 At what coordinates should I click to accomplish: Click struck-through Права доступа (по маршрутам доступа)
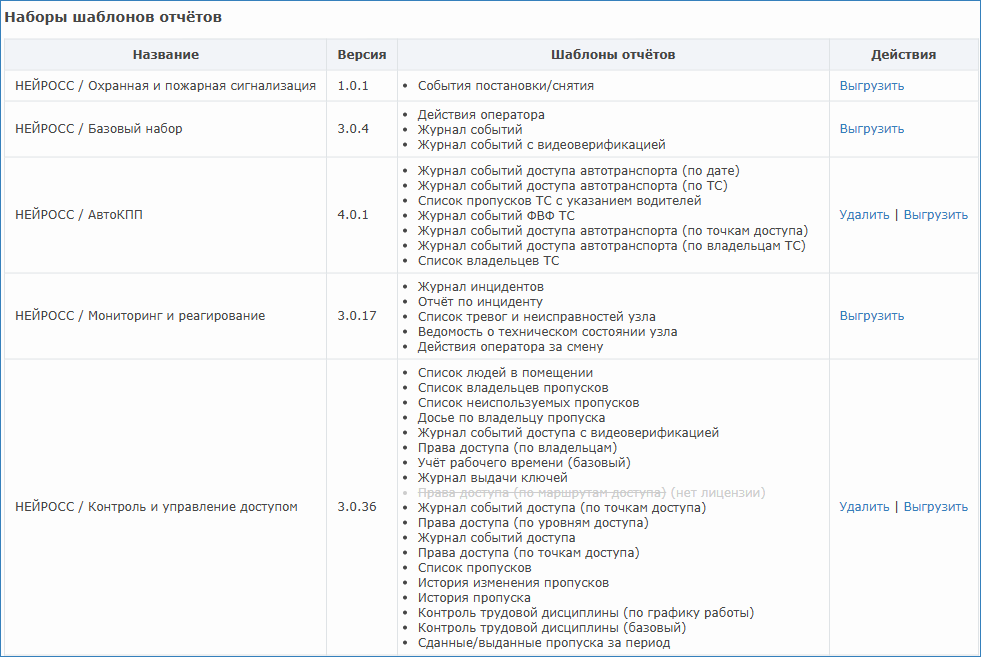[542, 493]
